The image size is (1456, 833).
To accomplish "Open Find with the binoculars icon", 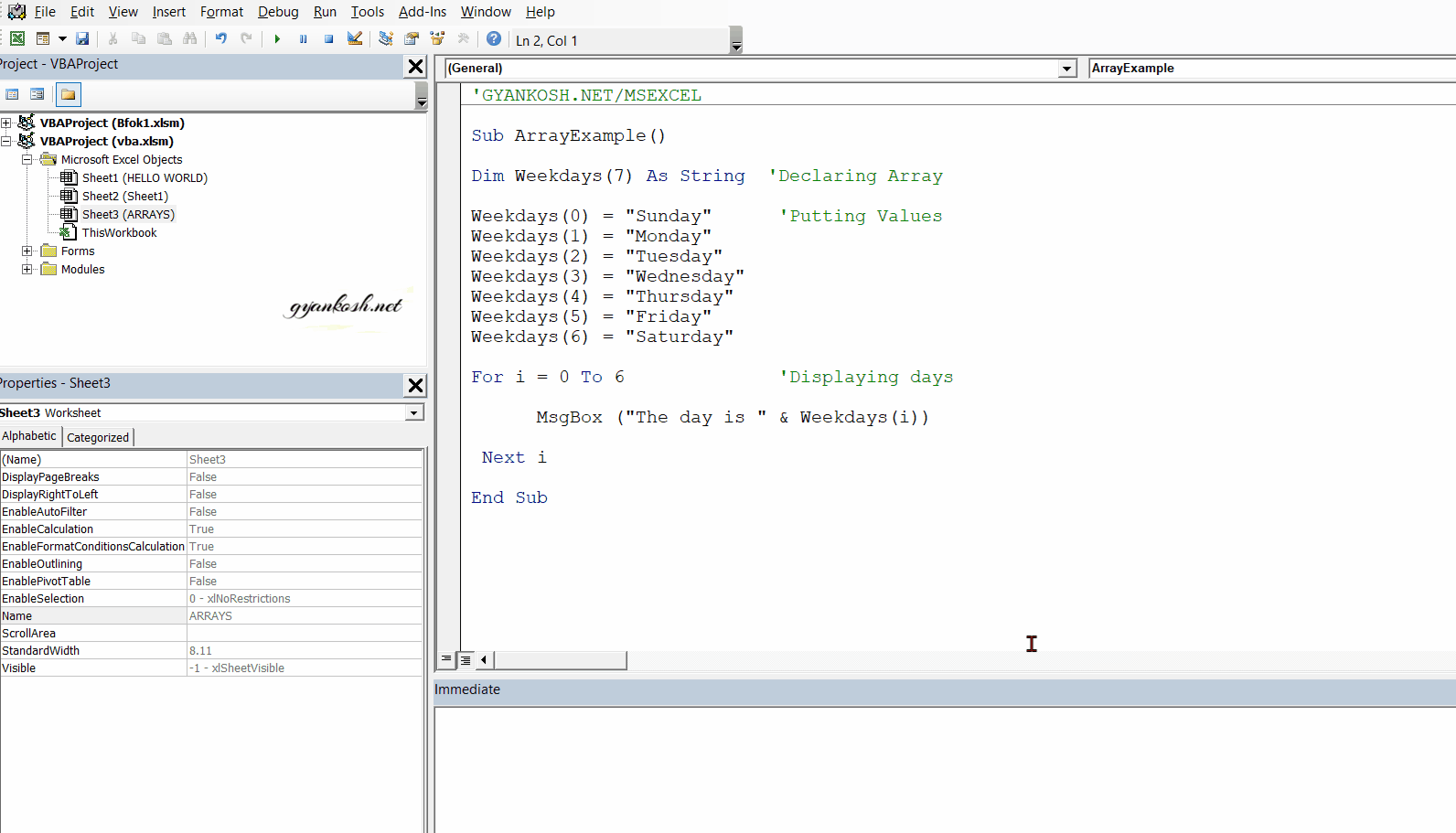I will [x=190, y=38].
